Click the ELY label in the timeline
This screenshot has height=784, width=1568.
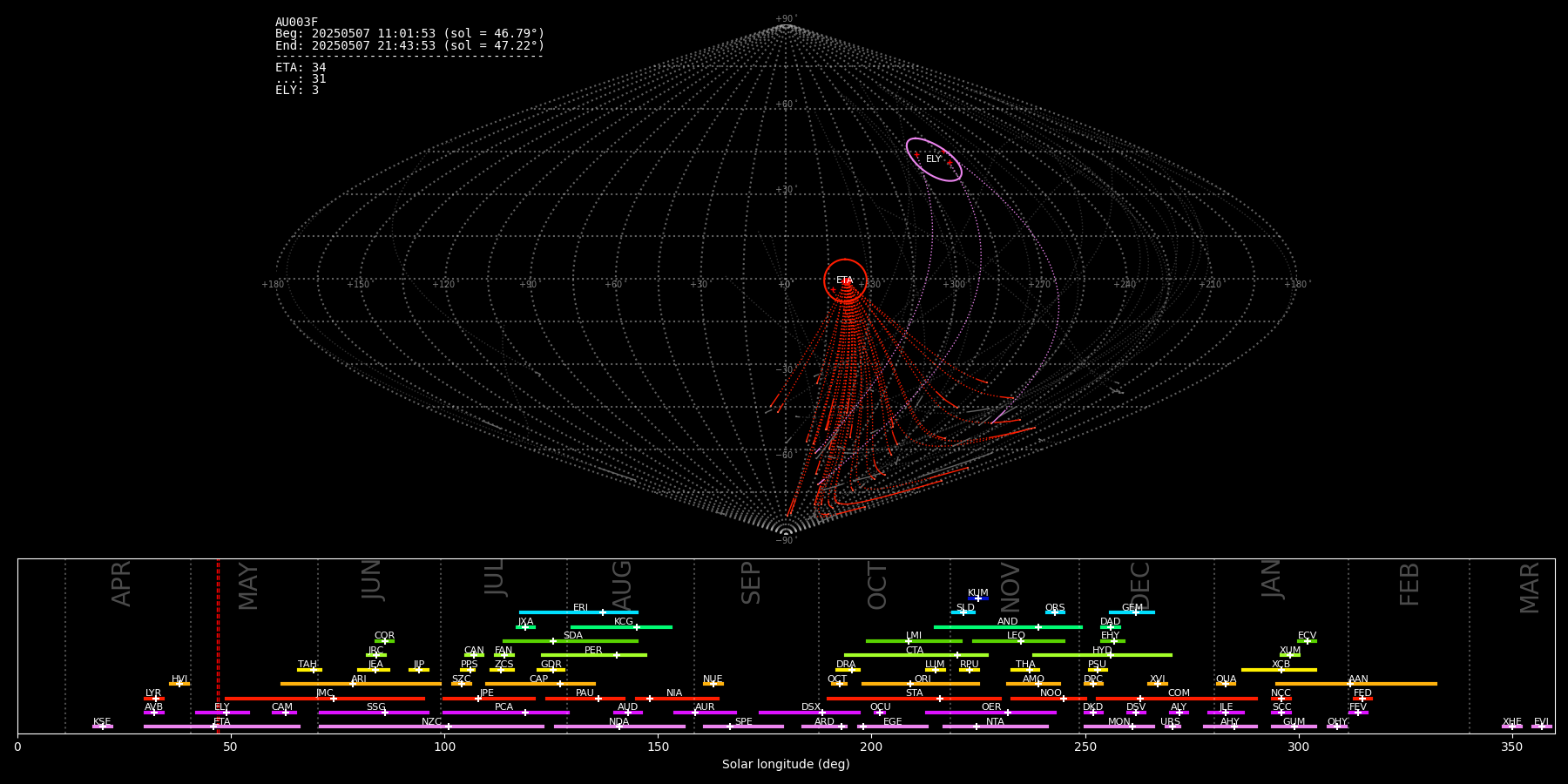222,707
